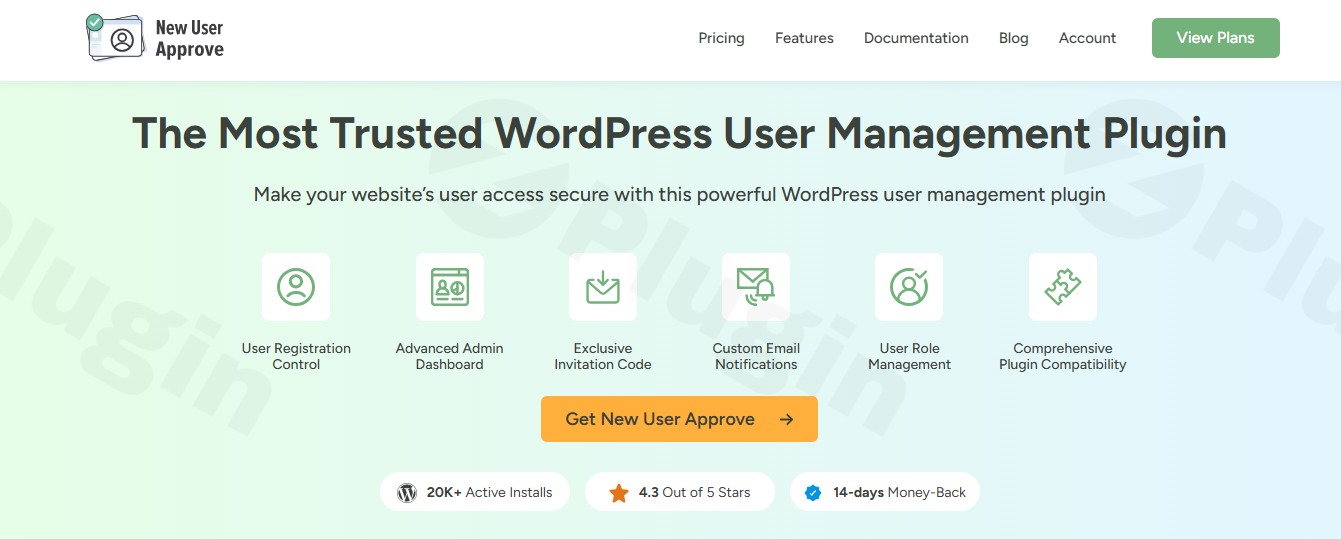The image size is (1341, 539).
Task: Click the WordPress logo in Active Installs badge
Action: click(x=406, y=492)
